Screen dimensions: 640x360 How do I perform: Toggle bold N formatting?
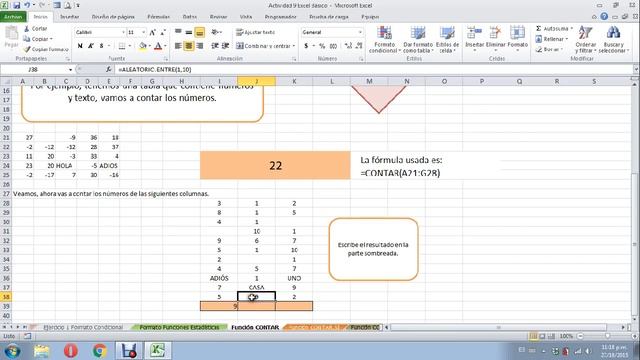tap(80, 46)
